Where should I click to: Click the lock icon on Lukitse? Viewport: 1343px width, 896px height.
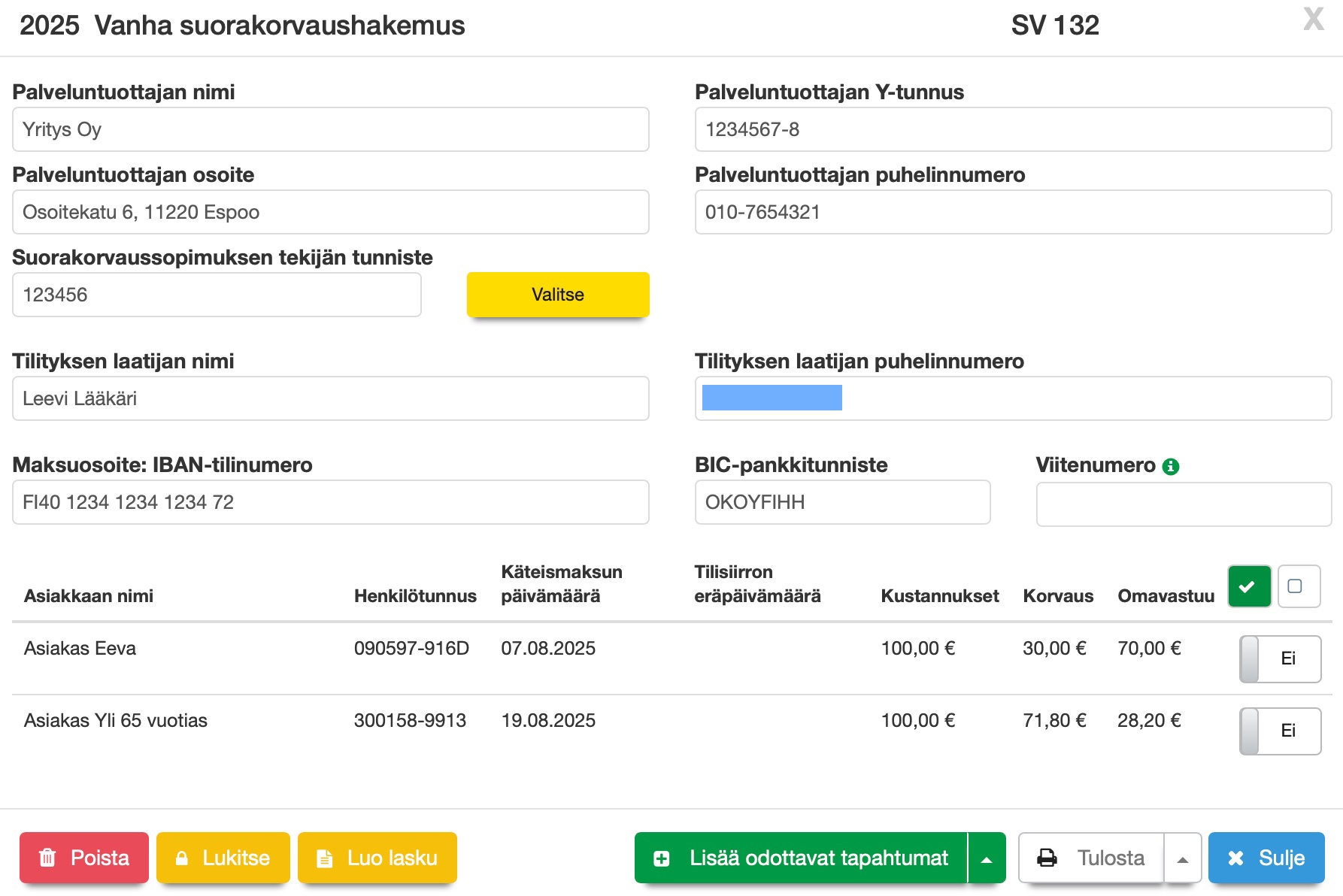coord(182,858)
